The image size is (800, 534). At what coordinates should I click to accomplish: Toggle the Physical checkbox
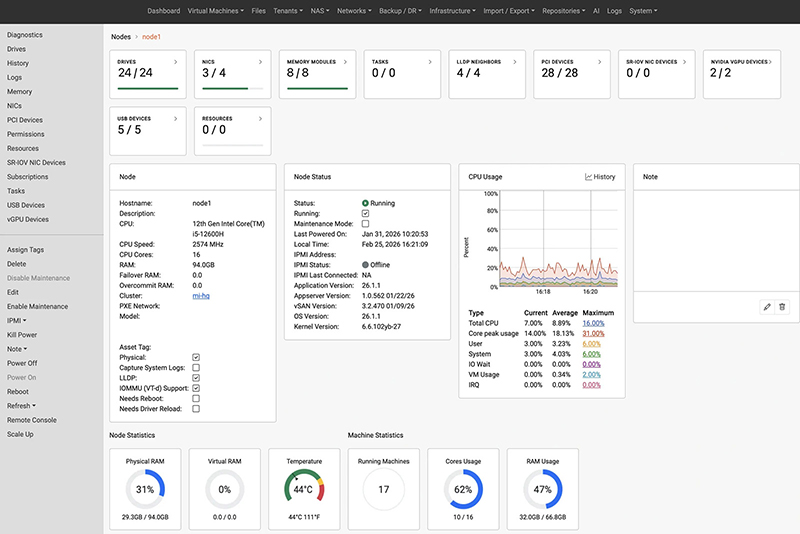pos(196,358)
